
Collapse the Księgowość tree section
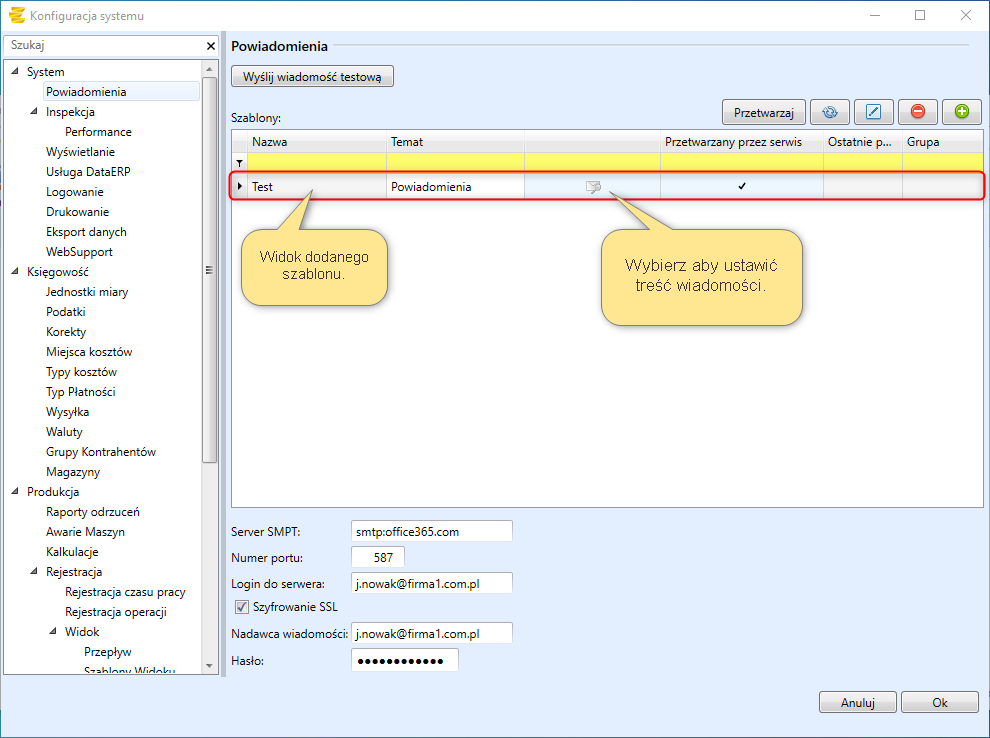click(15, 272)
